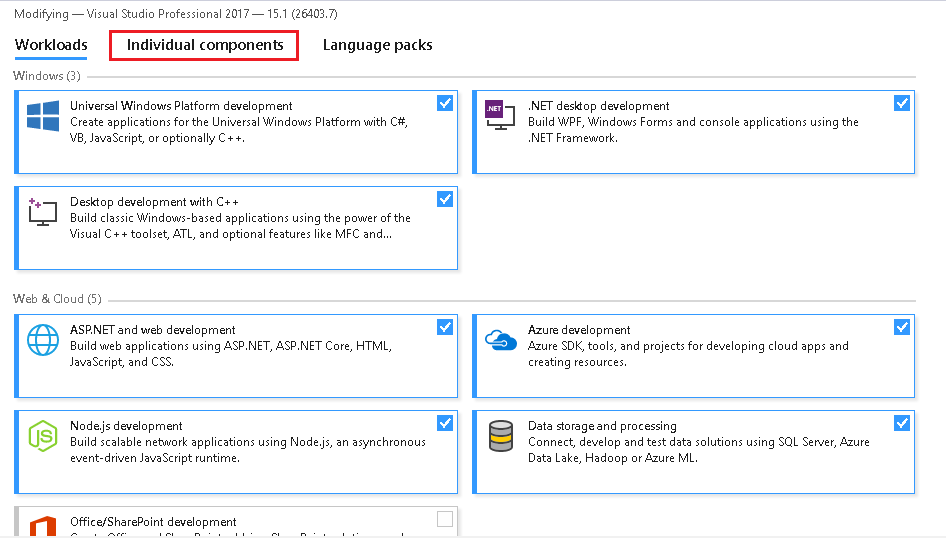
Task: Uncheck Universal Windows Platform development checkbox
Action: 445,103
